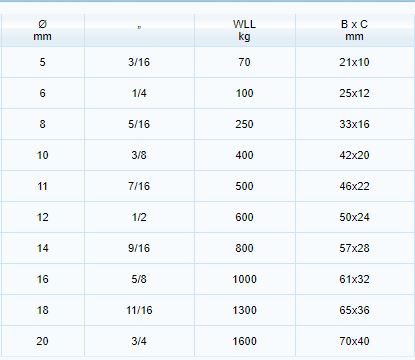Click the 70x40 dimension cell
This screenshot has width=415, height=360.
(354, 341)
